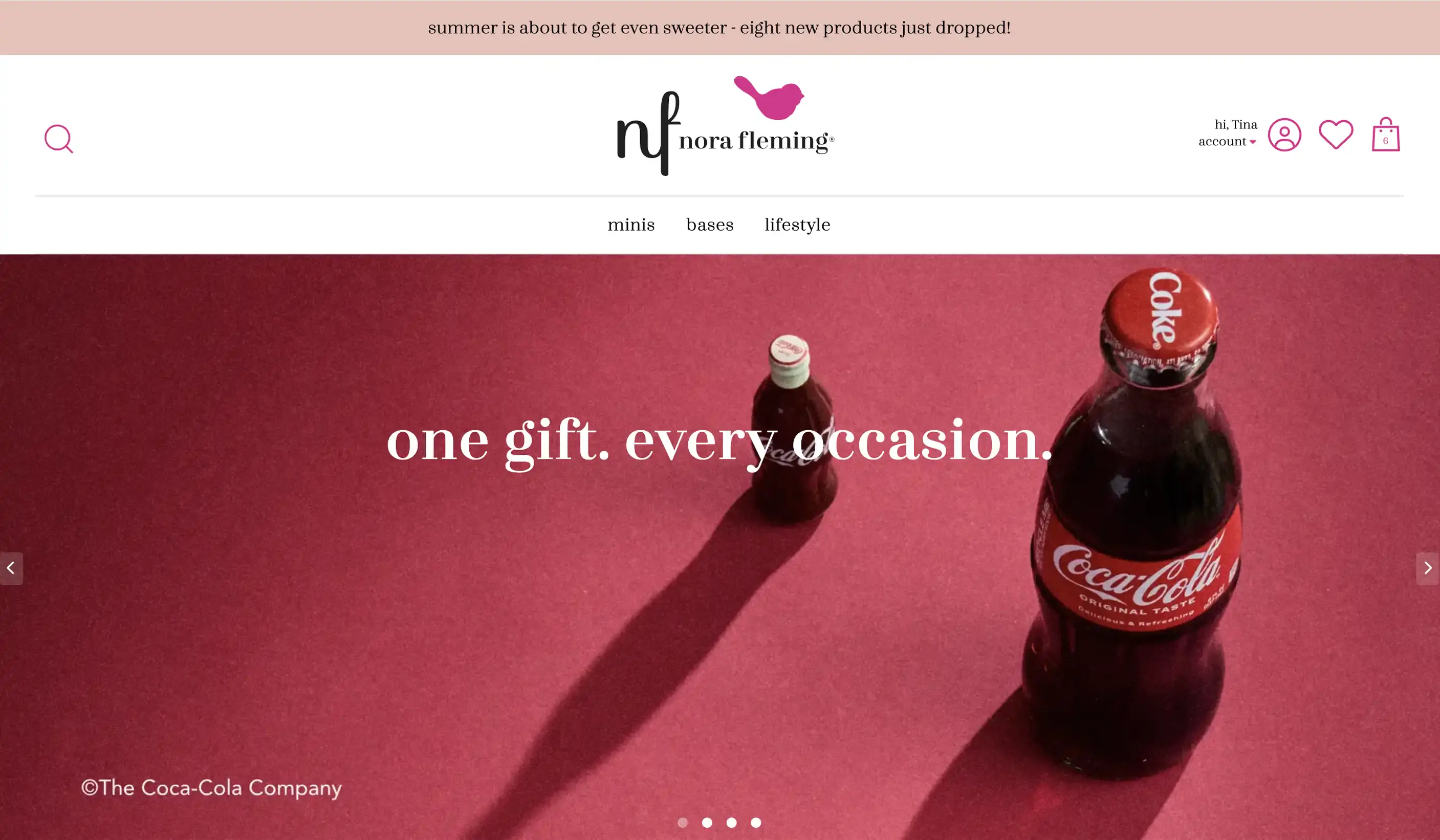Expand the account dropdown arrow
This screenshot has height=840, width=1440.
coord(1253,142)
